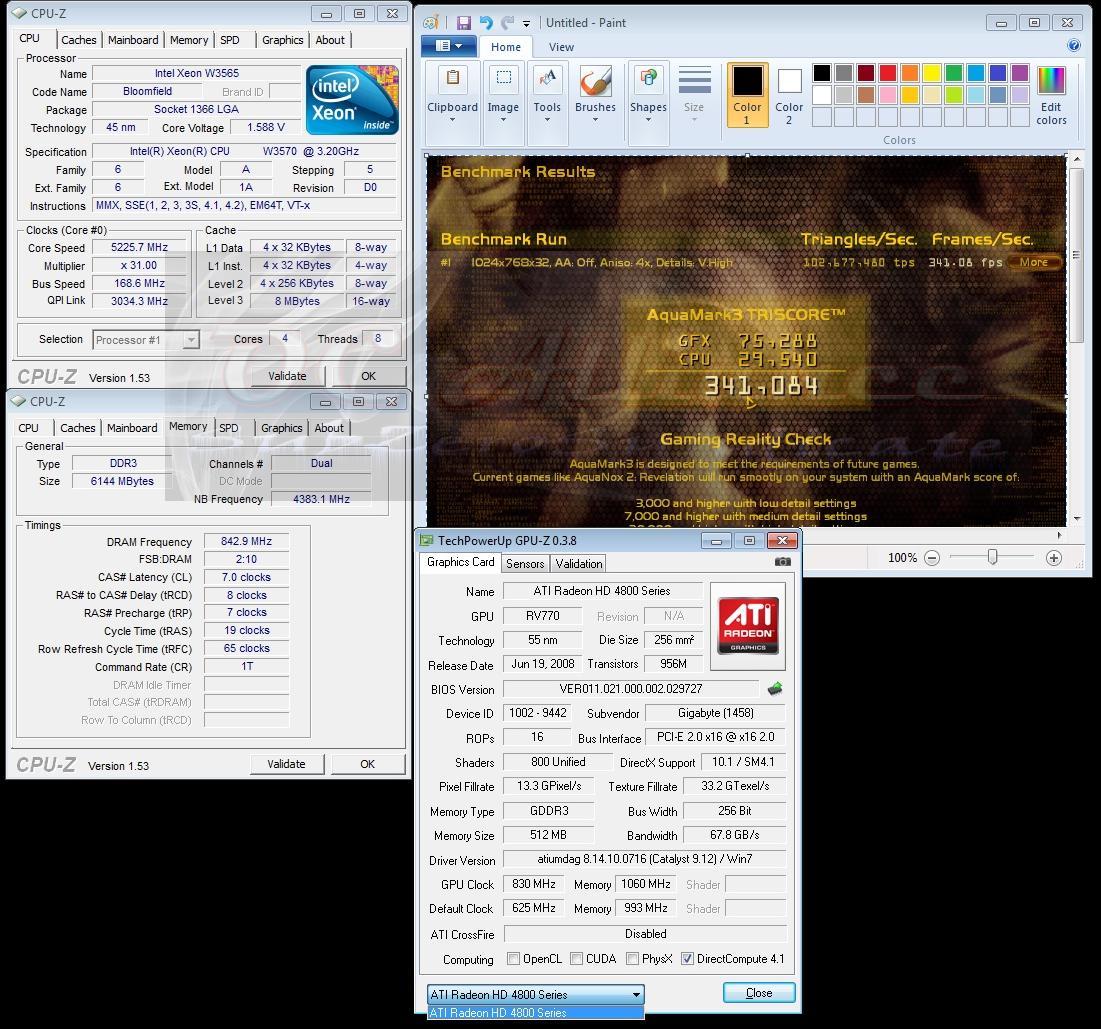The image size is (1101, 1029).
Task: Open Graphics tab in bottom CPU-Z window
Action: (x=282, y=428)
